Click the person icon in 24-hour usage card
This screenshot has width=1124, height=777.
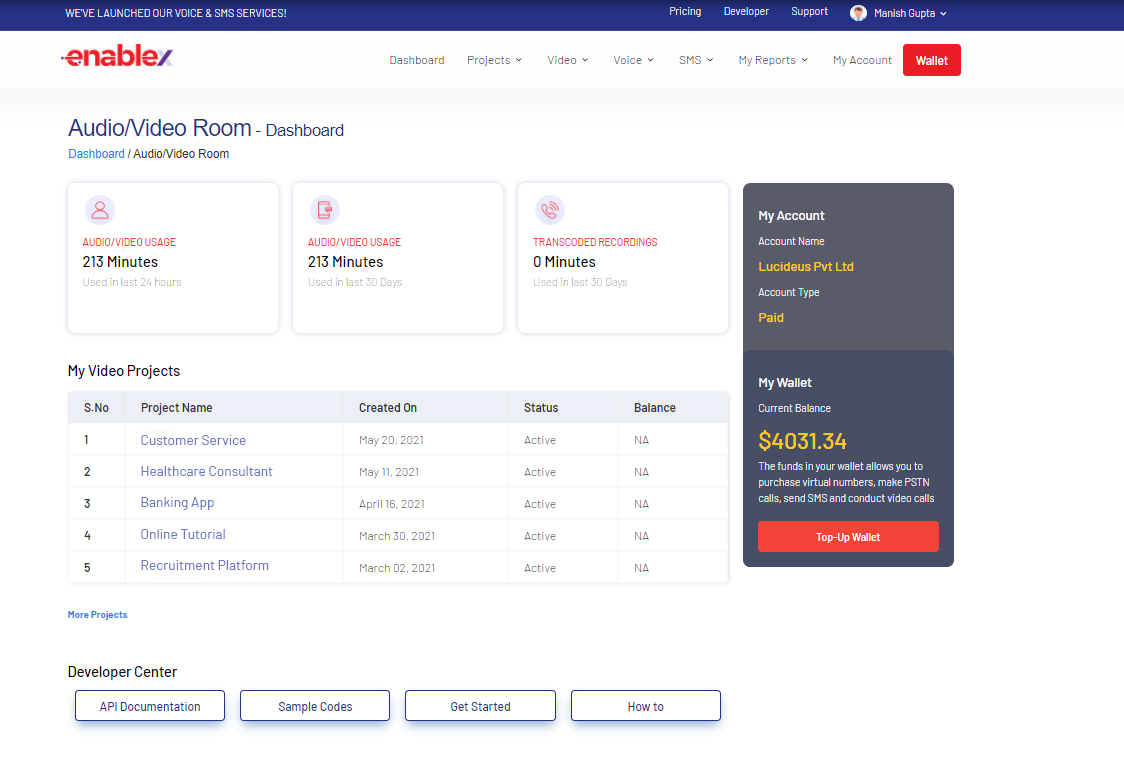point(99,210)
